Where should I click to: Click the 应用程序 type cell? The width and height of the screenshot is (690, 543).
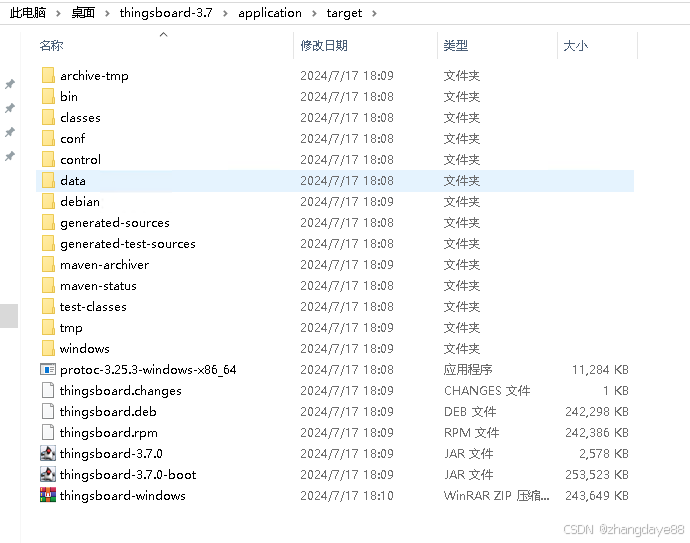point(468,370)
